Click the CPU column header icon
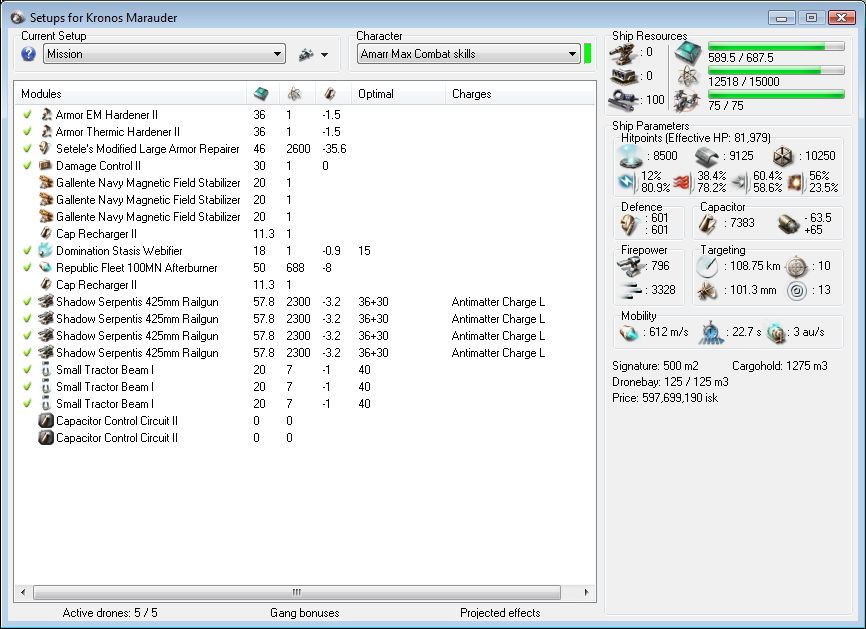Viewport: 866px width, 629px height. coord(261,94)
